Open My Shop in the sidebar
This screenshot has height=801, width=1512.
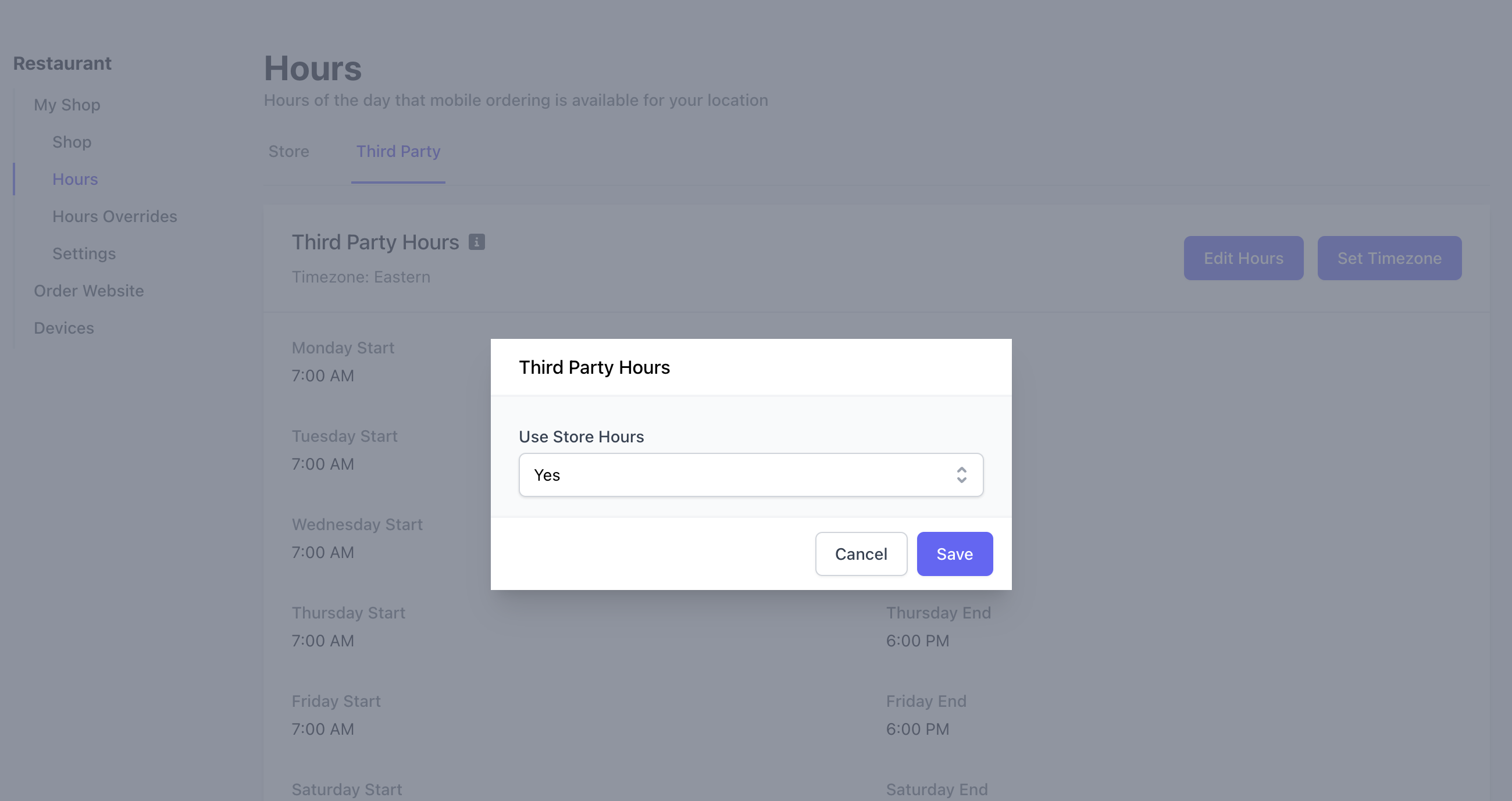coord(67,105)
